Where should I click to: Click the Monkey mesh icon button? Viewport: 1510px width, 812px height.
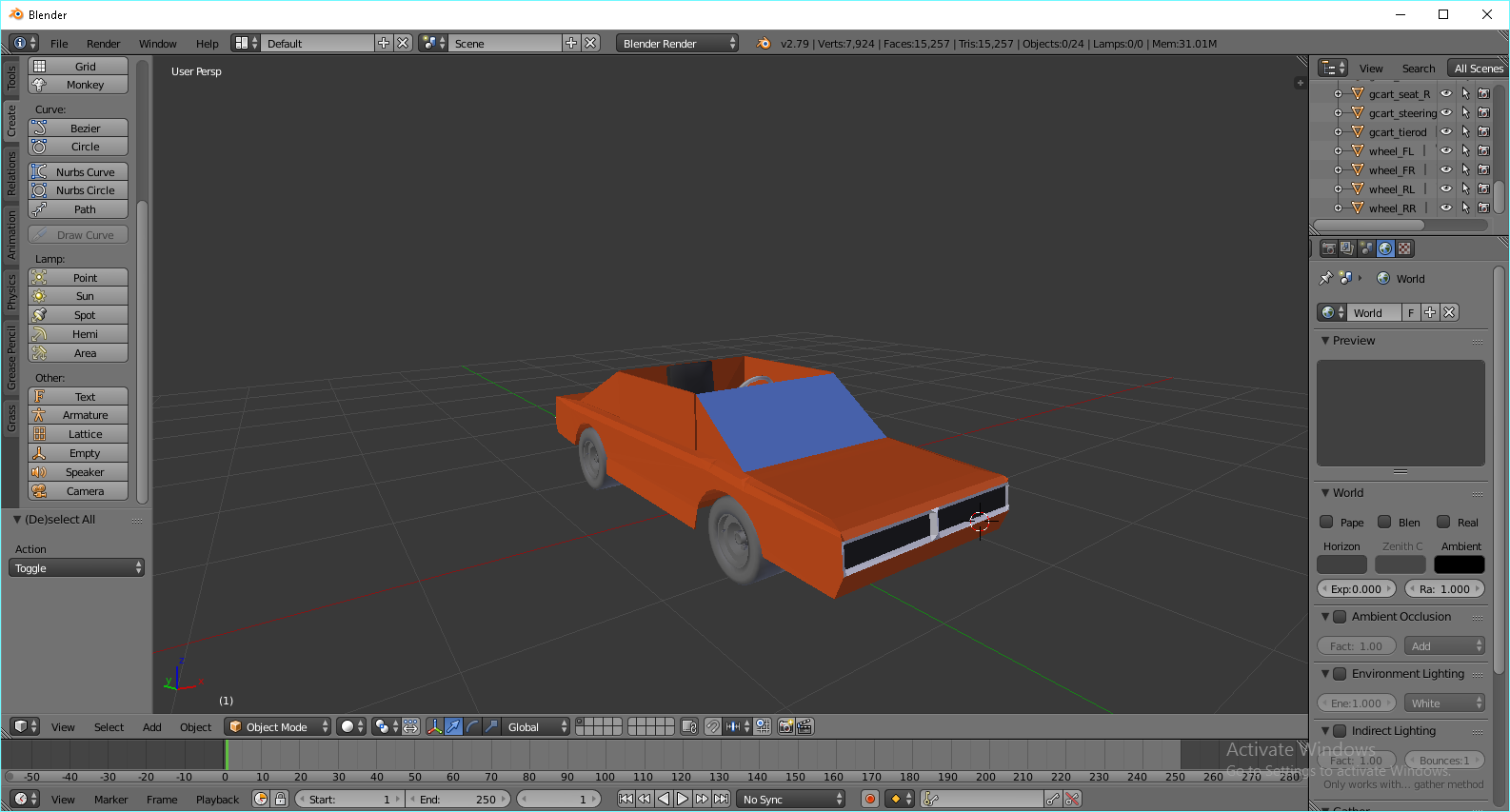coord(78,85)
